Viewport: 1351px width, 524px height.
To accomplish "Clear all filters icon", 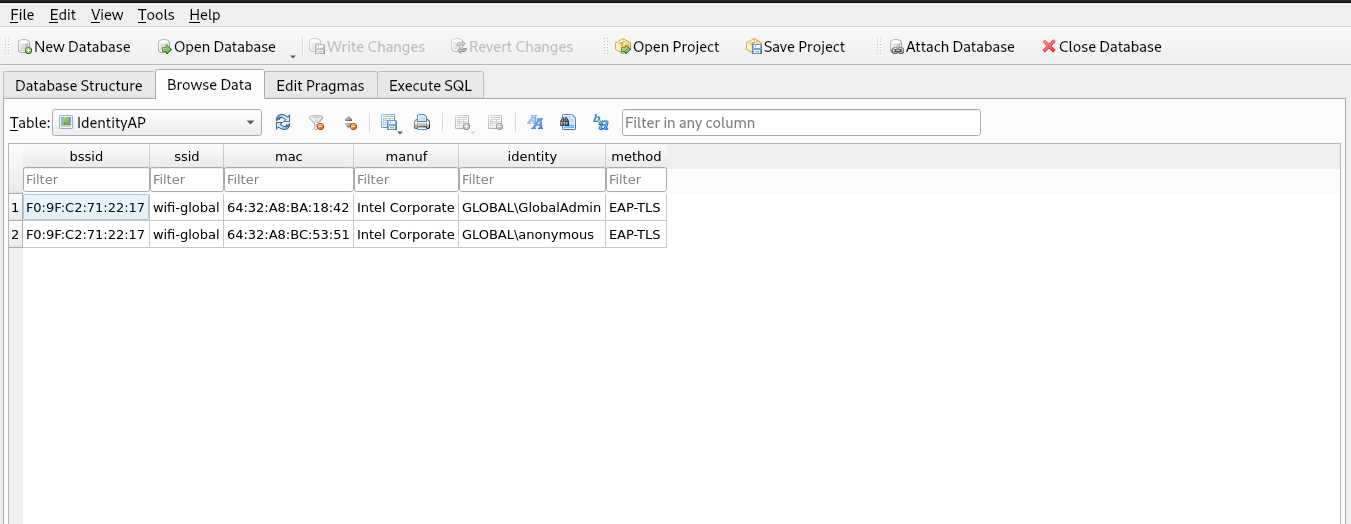I will [316, 123].
